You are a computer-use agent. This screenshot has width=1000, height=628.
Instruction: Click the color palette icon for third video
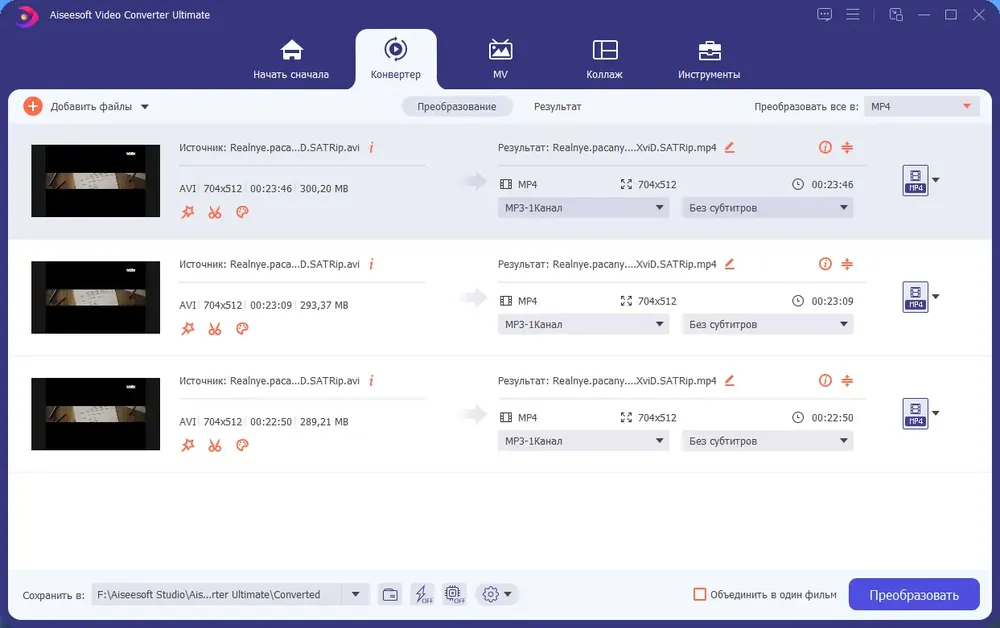point(242,445)
